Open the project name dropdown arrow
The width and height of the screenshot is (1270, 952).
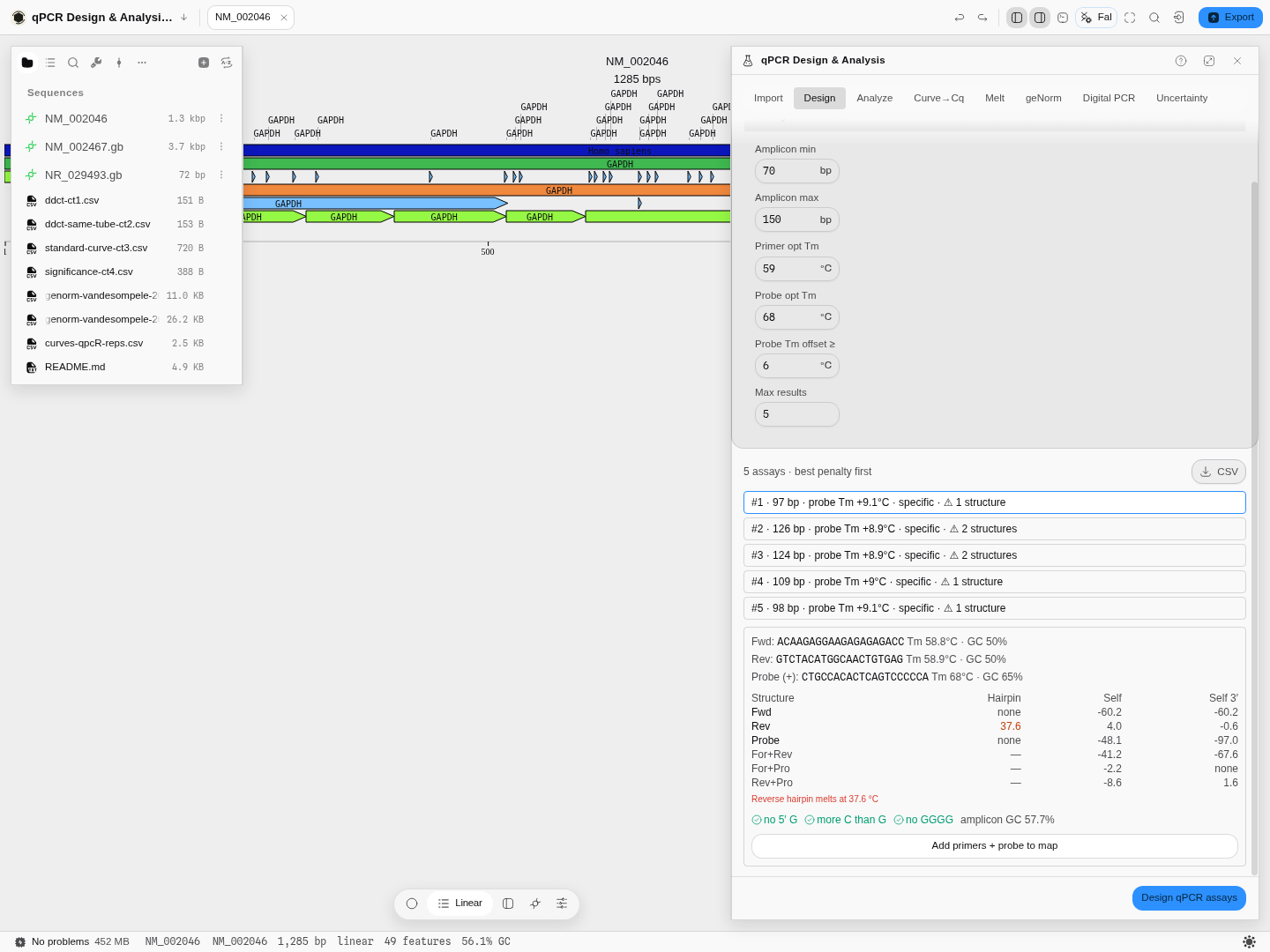coord(183,18)
